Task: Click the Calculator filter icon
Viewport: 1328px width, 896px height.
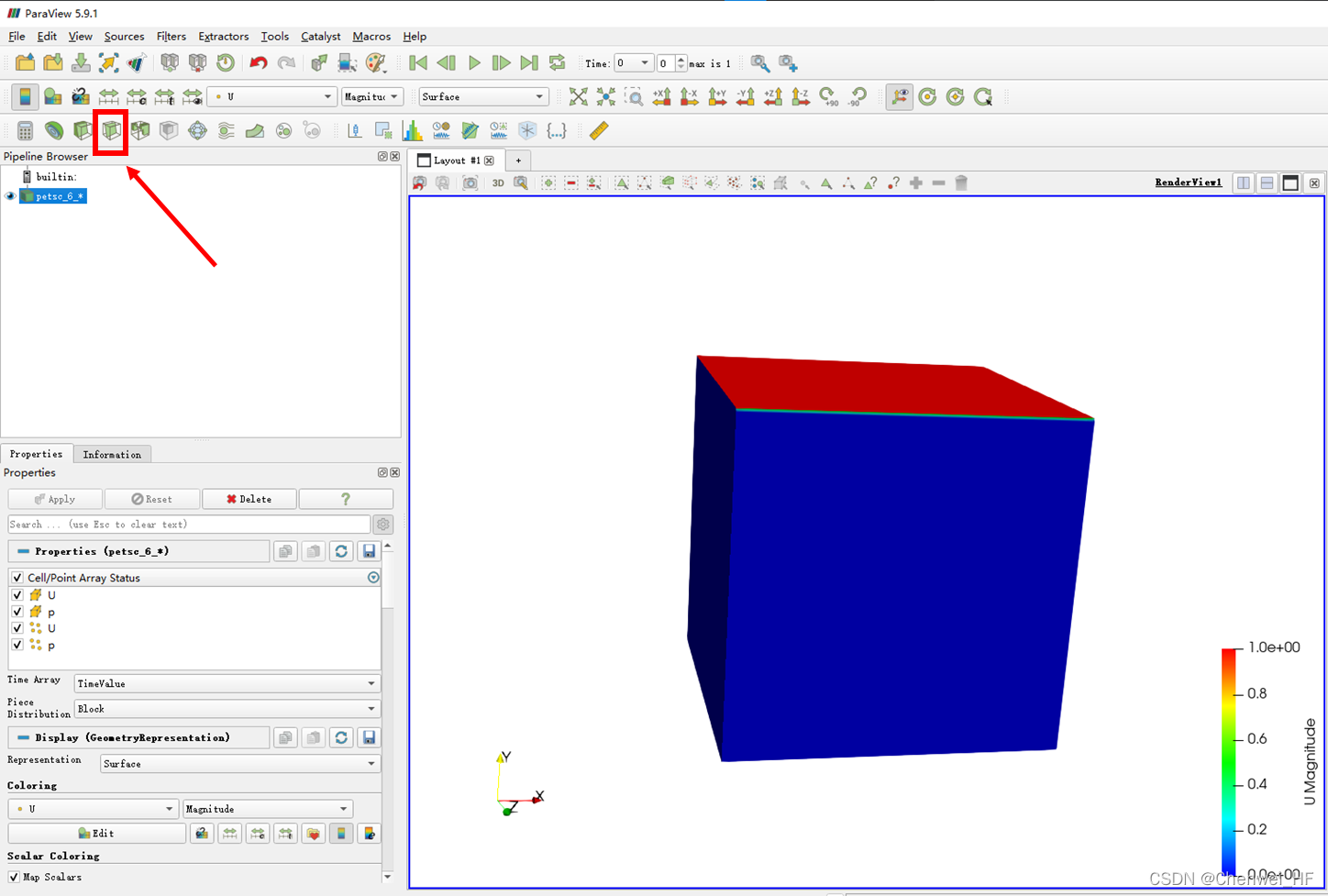Action: pos(25,130)
